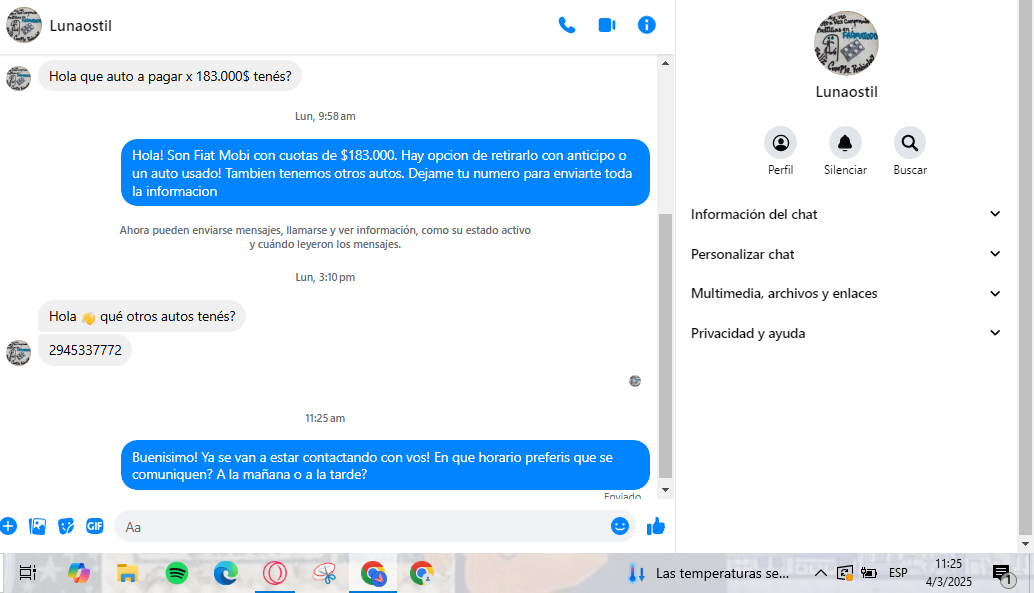Screen dimensions: 1034x593
Task: Expand Personalizar chat section
Action: click(x=845, y=254)
